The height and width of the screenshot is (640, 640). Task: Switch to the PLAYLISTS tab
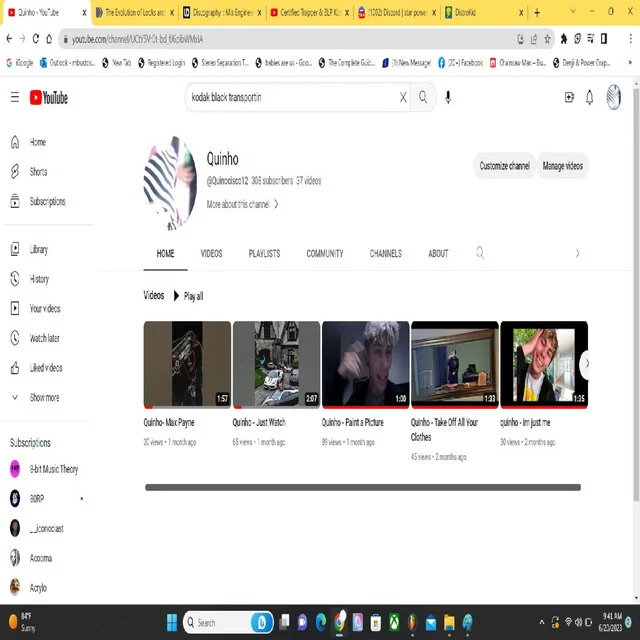click(x=264, y=253)
